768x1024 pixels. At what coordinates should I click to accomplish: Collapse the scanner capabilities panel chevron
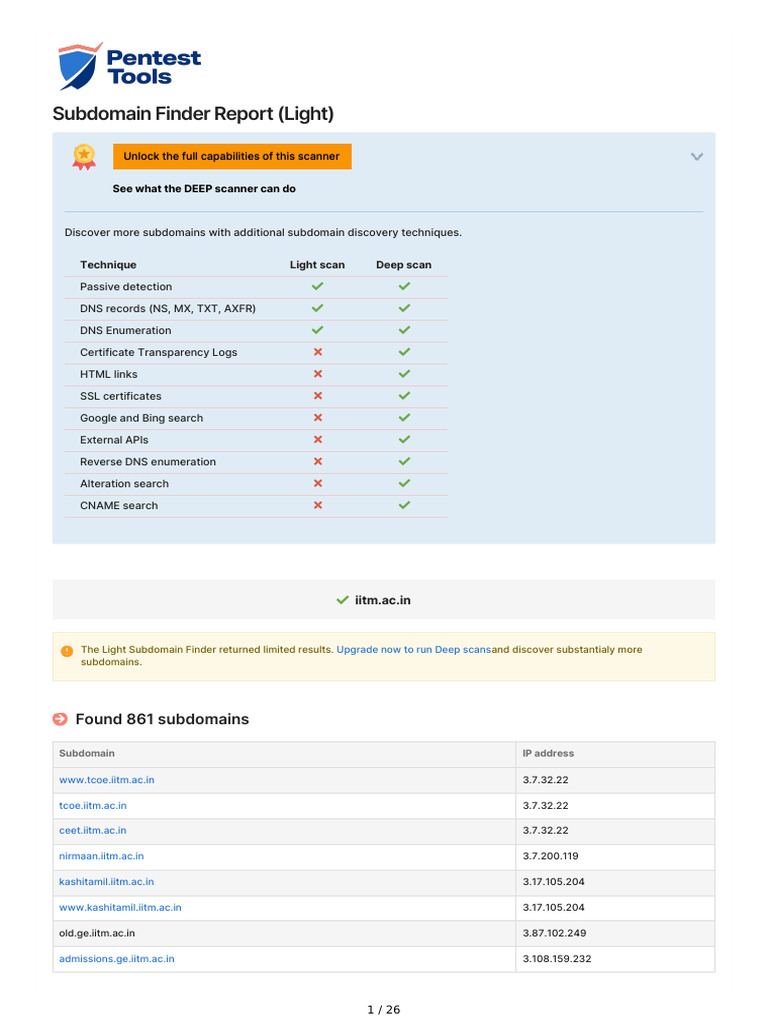(697, 157)
